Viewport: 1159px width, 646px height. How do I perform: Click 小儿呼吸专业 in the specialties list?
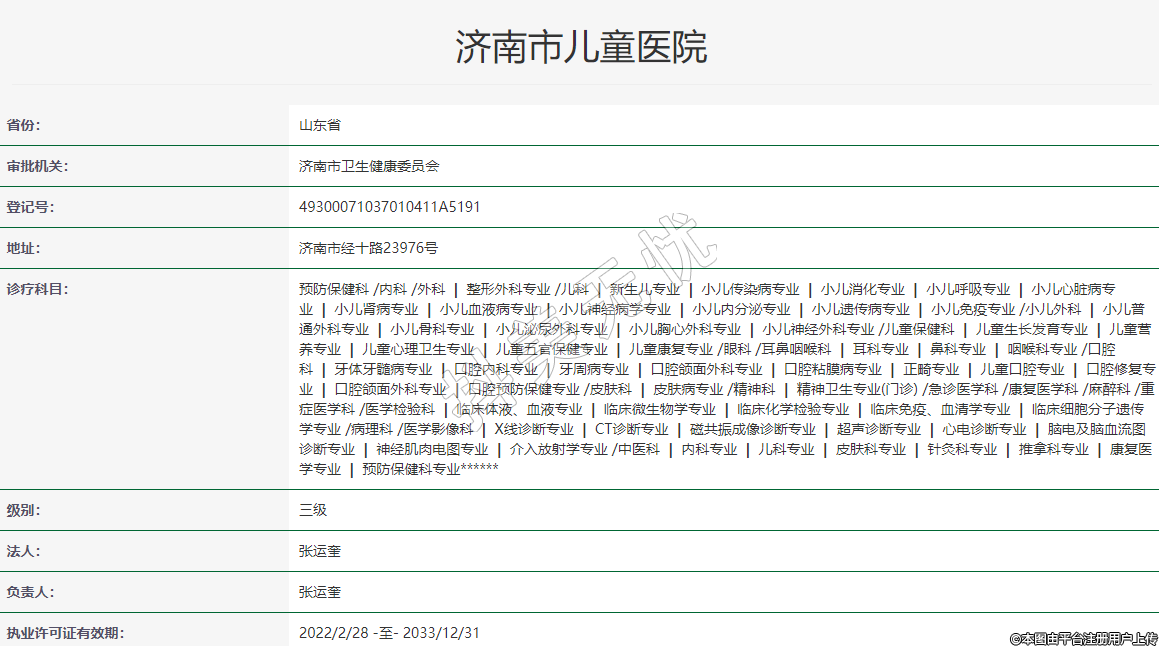click(x=968, y=289)
